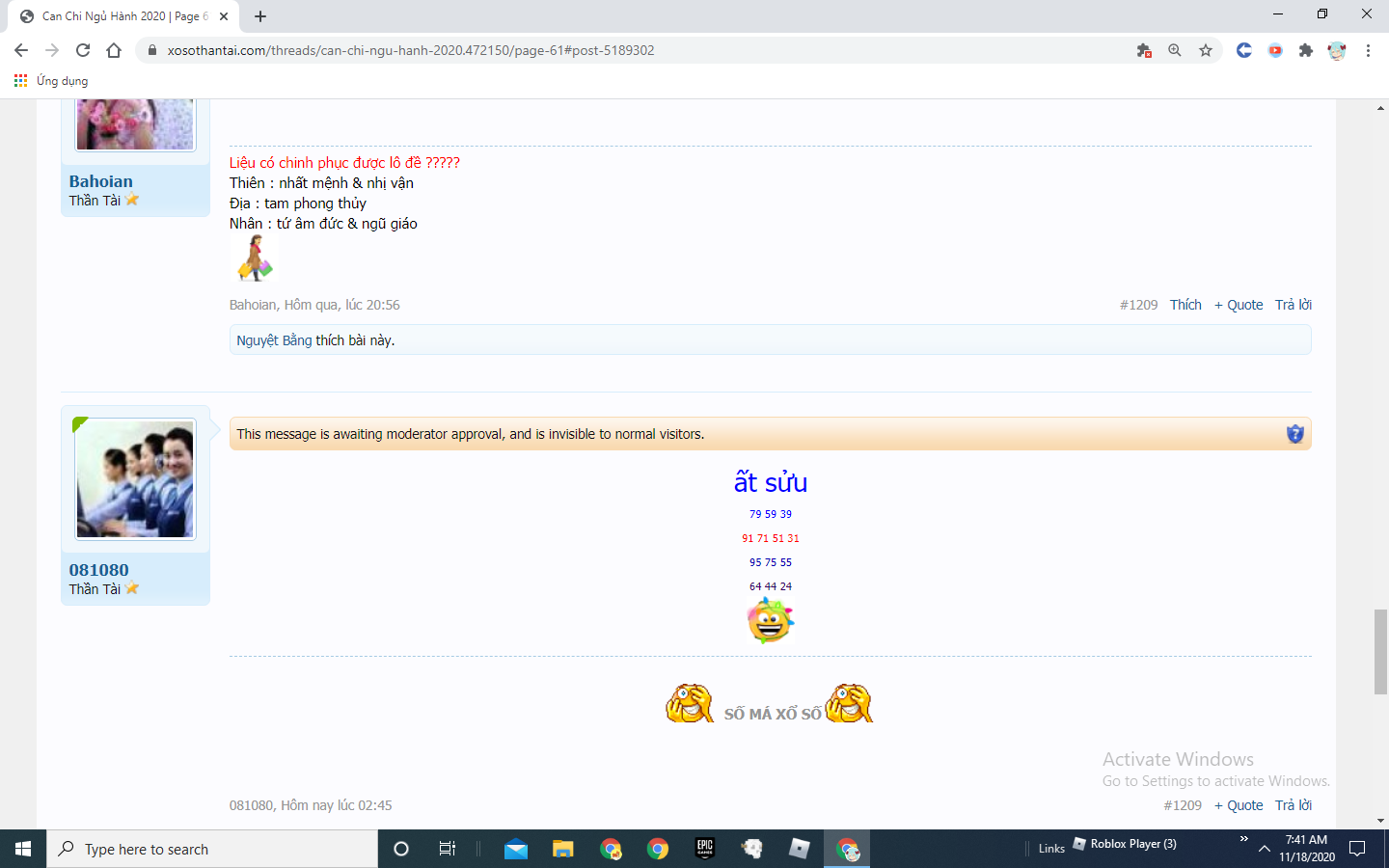This screenshot has width=1389, height=868.
Task: Click 081080's avatar thumbnail
Action: (x=135, y=479)
